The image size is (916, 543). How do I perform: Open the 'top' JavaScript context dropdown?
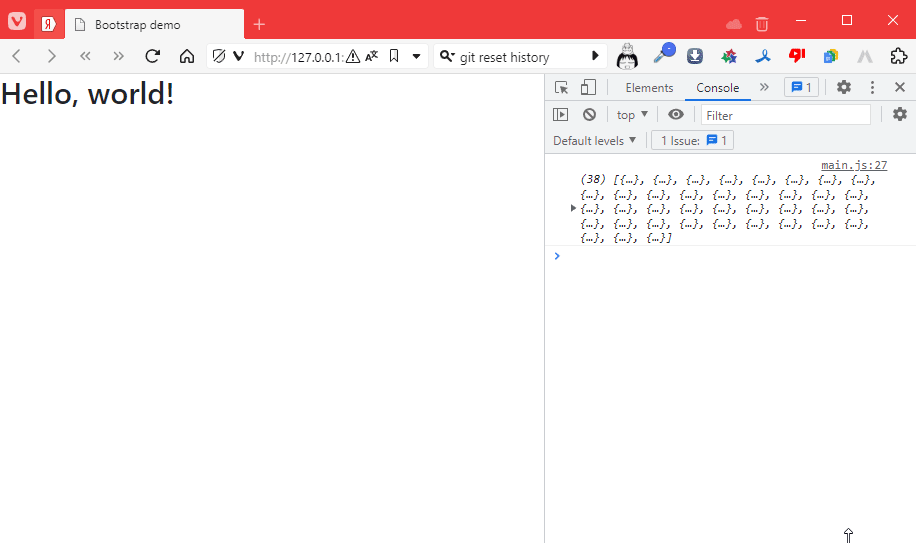pyautogui.click(x=632, y=115)
